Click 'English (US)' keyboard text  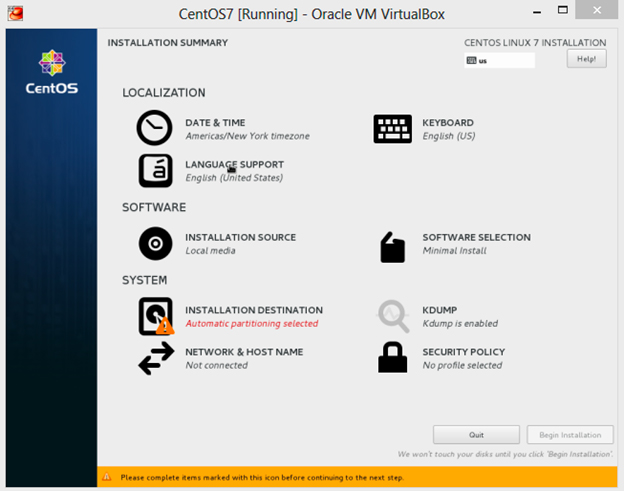(x=448, y=136)
